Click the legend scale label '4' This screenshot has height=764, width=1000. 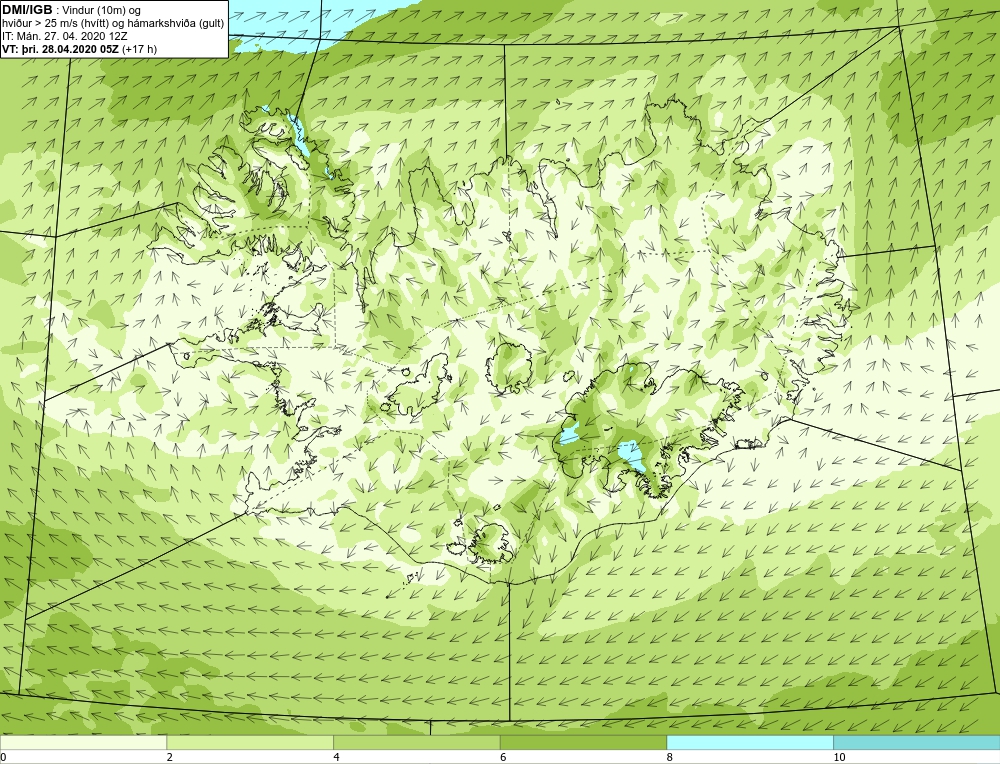[337, 757]
